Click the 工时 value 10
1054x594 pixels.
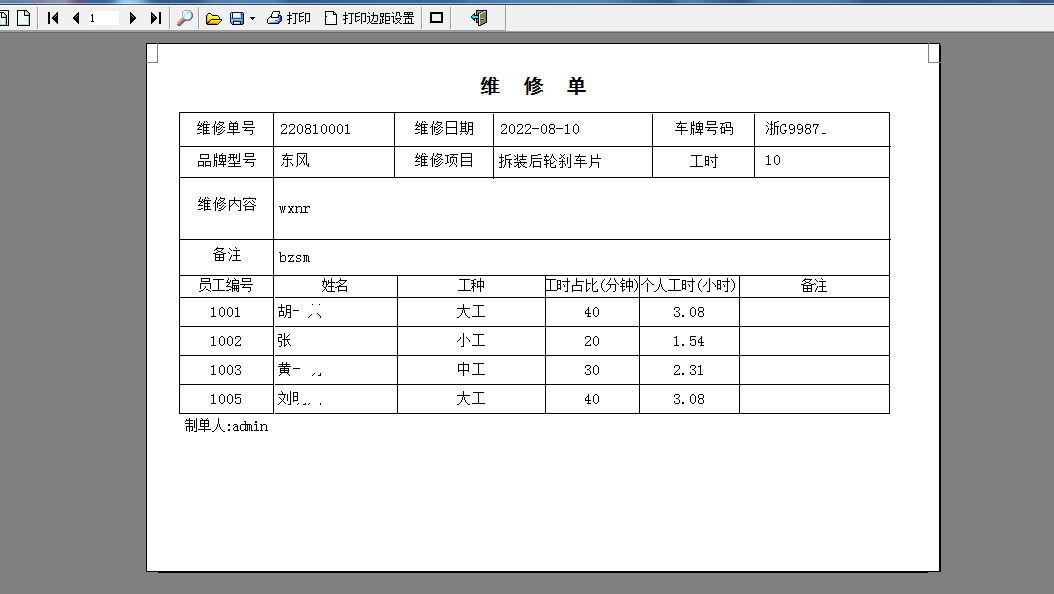tap(772, 161)
